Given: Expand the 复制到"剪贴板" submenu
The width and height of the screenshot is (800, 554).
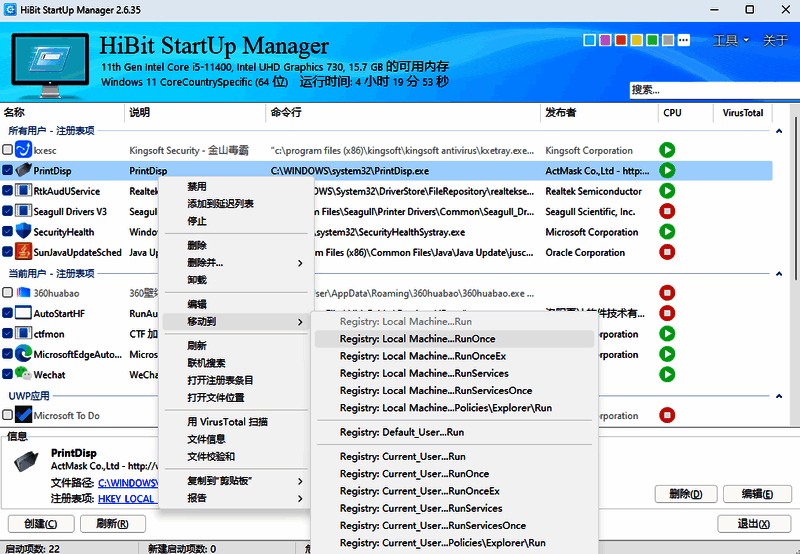Looking at the screenshot, I should [236, 481].
